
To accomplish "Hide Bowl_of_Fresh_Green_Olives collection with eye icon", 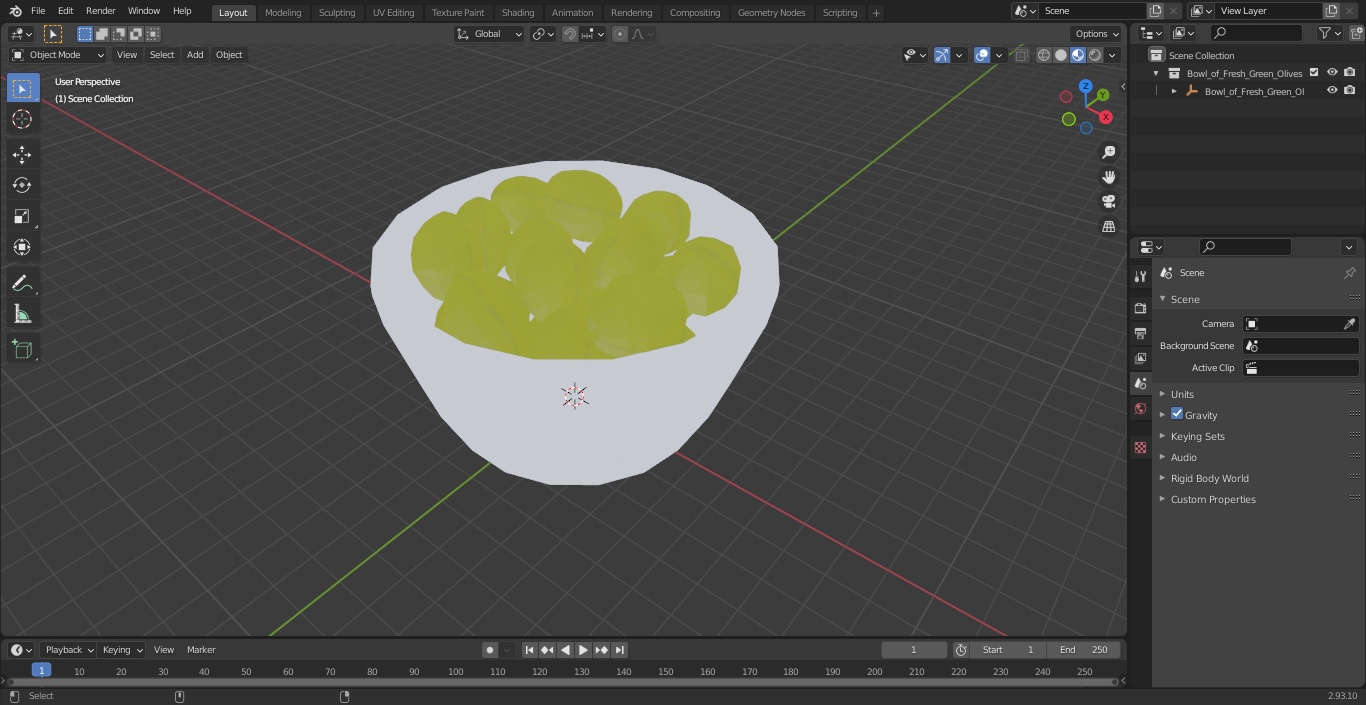I will pos(1332,72).
